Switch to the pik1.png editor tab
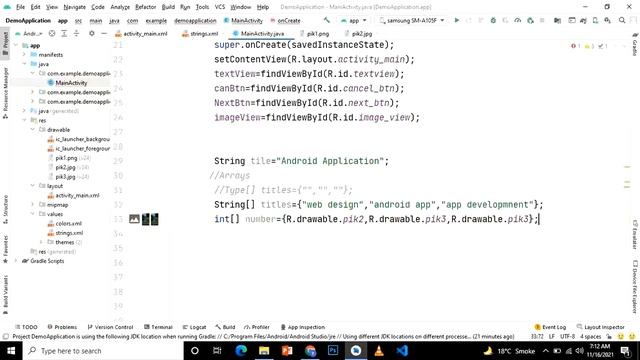The width and height of the screenshot is (640, 360). (315, 33)
